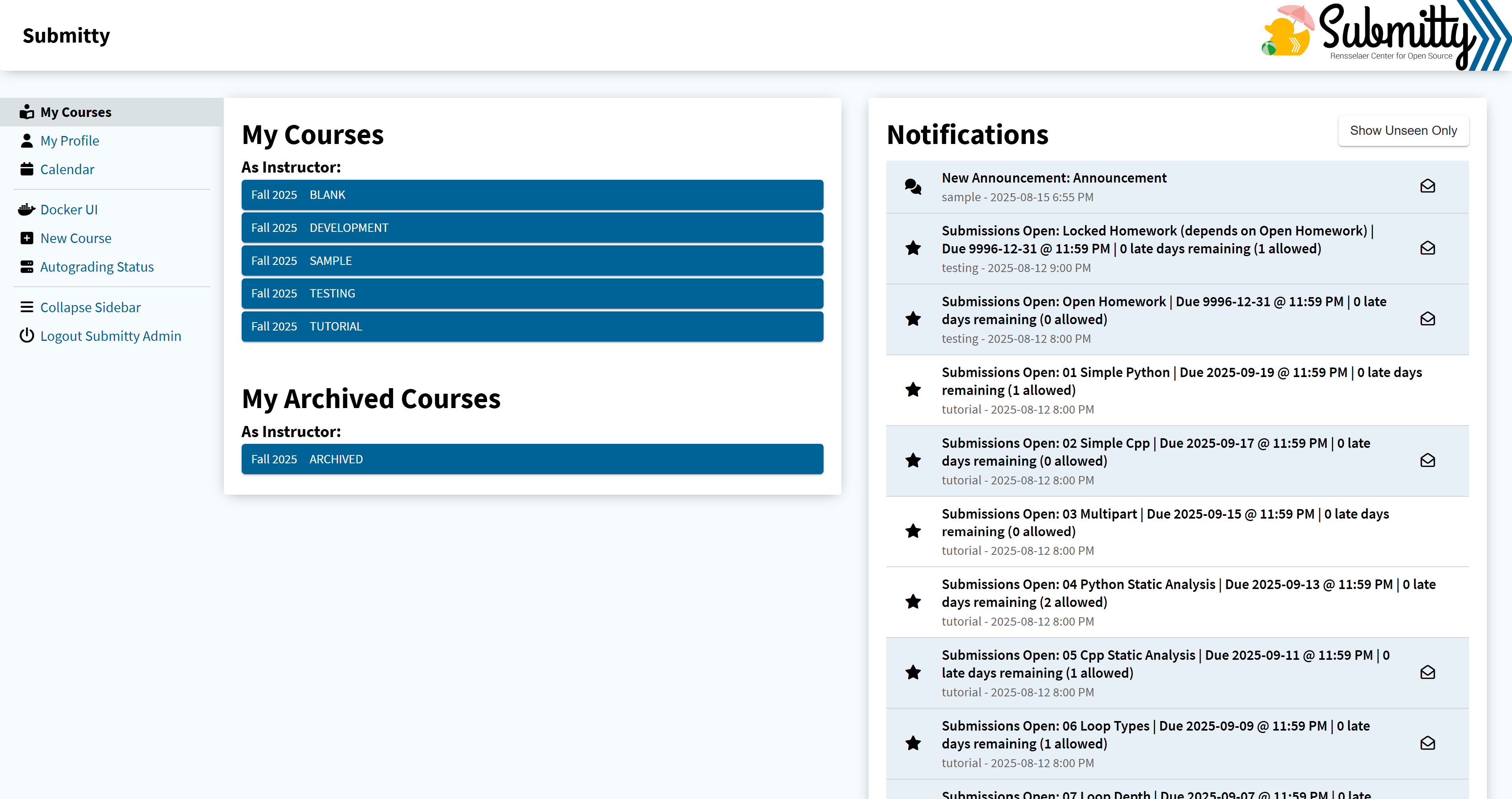Mark 02 Simple Cpp notification as seen

pos(1427,461)
